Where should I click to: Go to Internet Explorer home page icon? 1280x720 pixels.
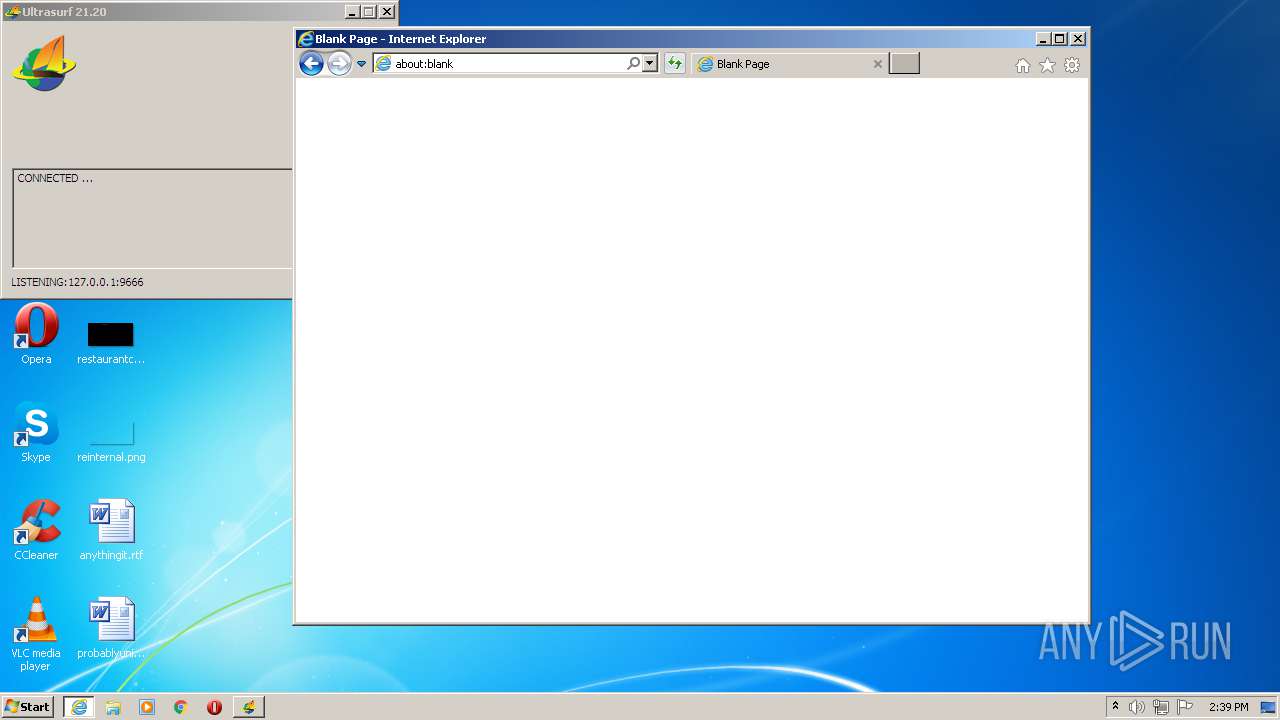click(1022, 65)
